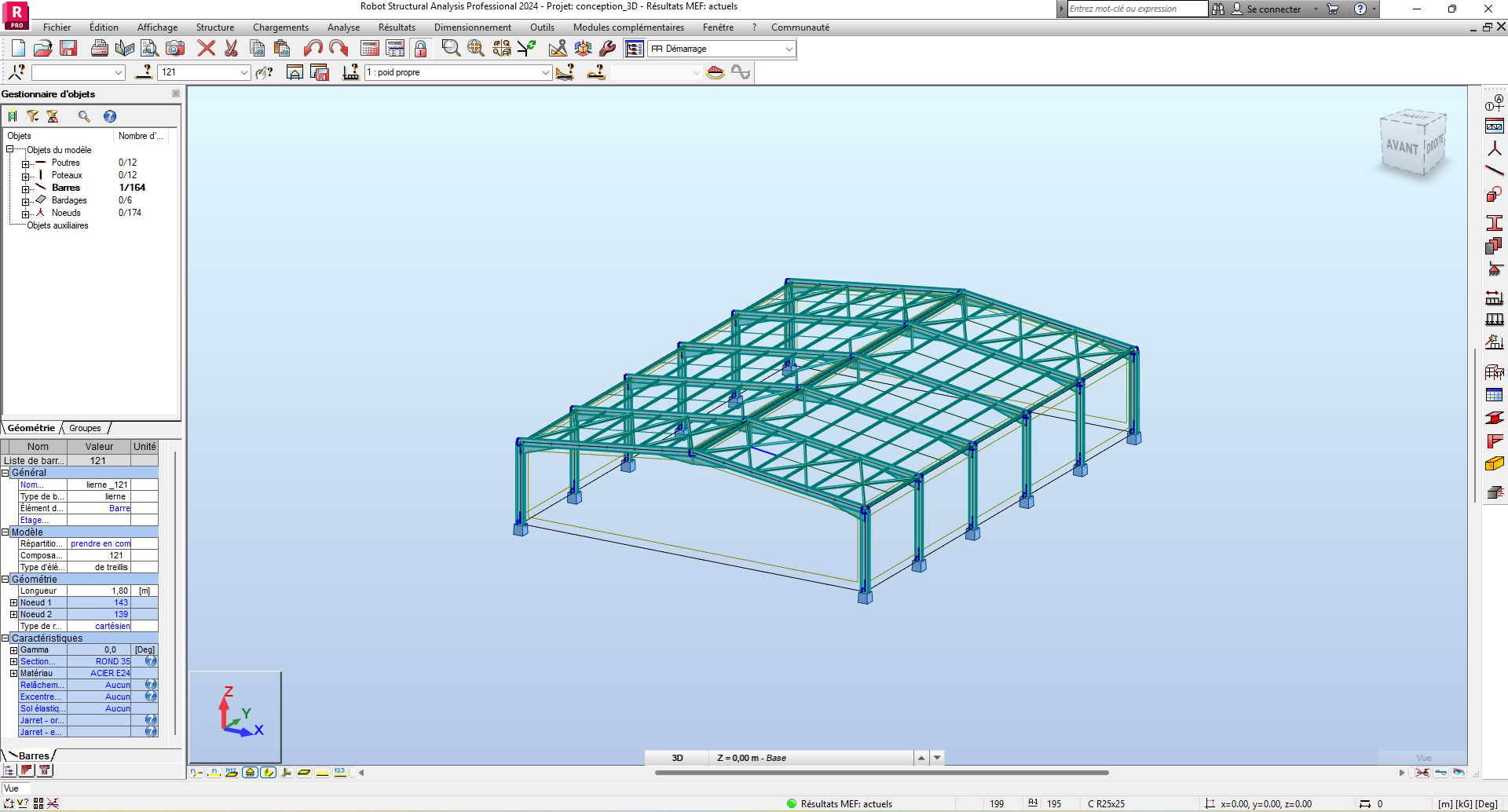Activate the zoom window magnifier icon
This screenshot has height=812, width=1508.
(x=451, y=49)
